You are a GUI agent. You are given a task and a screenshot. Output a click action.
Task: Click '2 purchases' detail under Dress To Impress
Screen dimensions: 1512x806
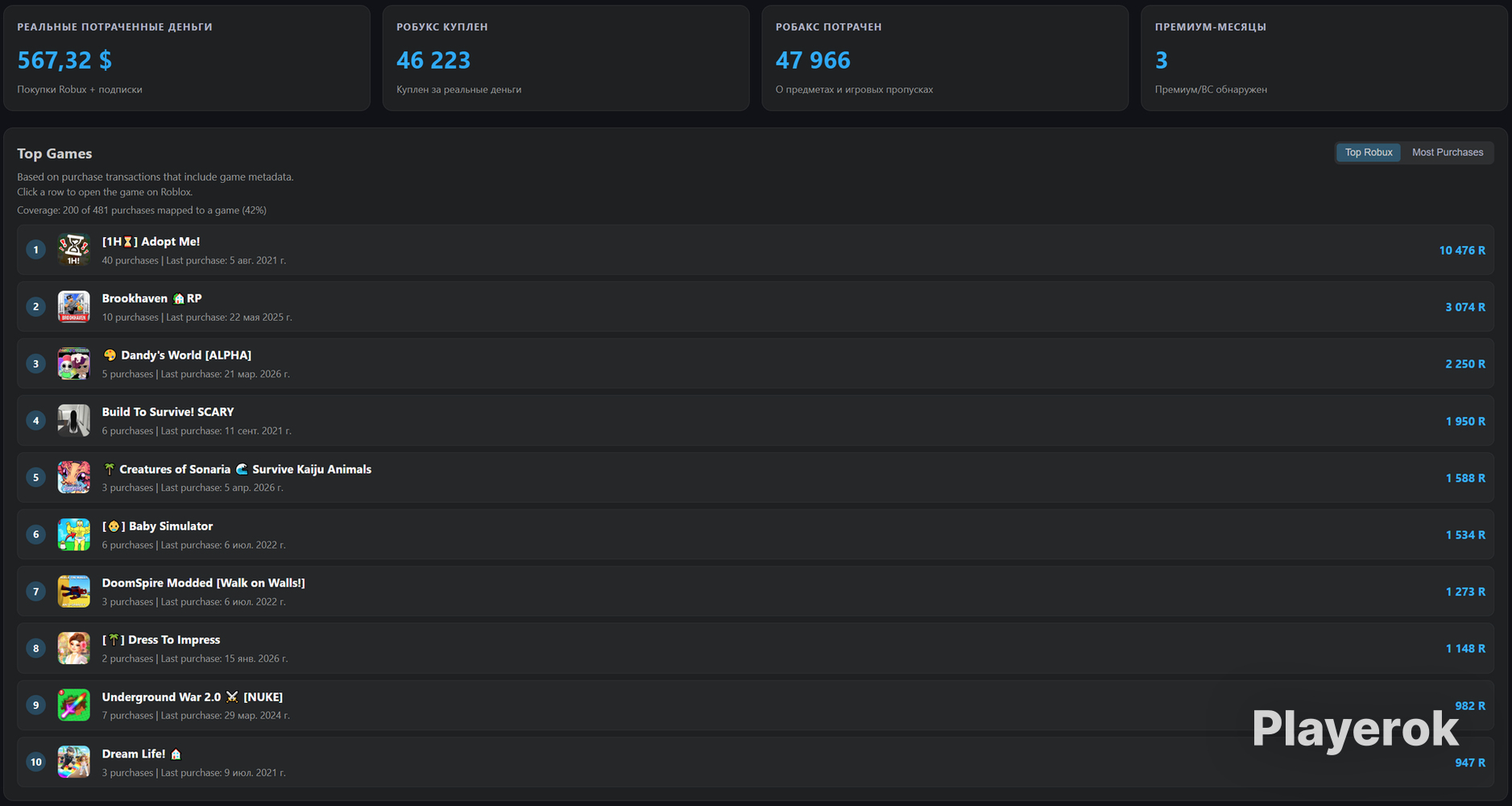point(127,659)
